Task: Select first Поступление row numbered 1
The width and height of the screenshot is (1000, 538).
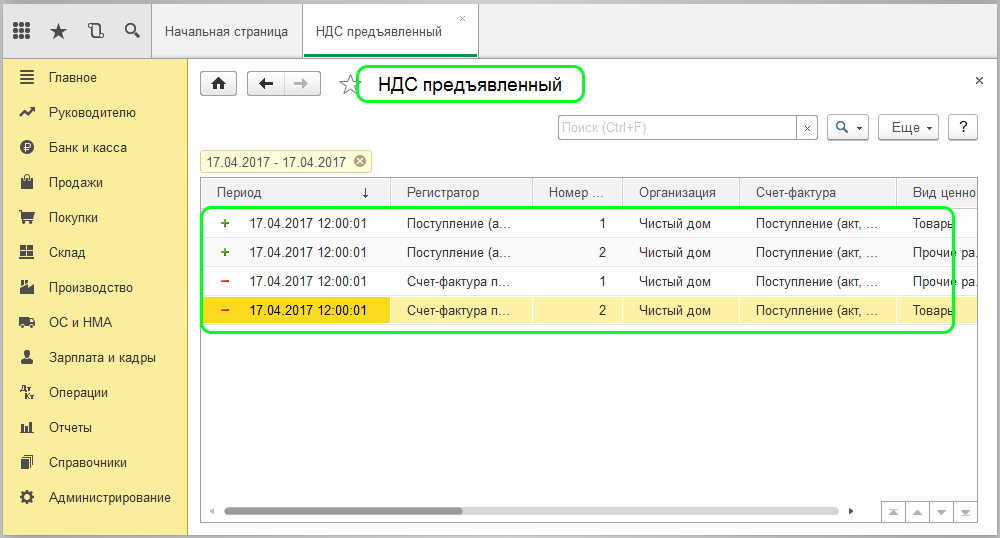Action: [x=460, y=223]
